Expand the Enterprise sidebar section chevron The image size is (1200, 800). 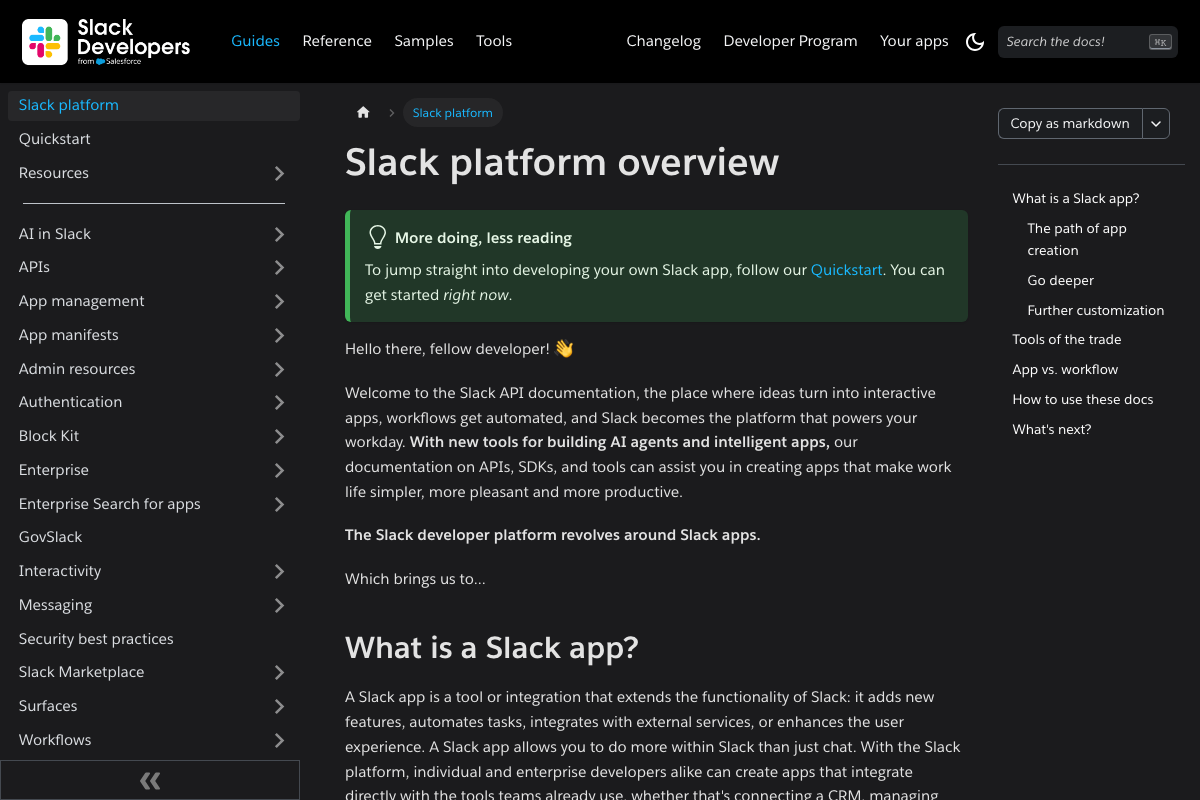(x=279, y=470)
